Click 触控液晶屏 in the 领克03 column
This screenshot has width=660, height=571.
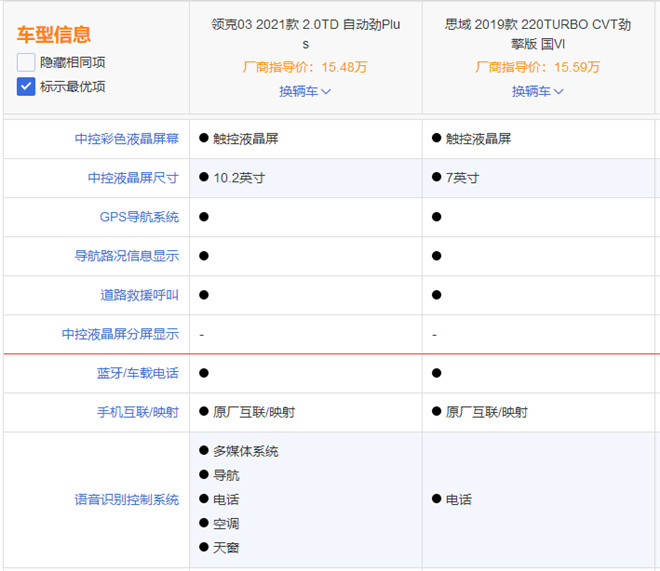click(245, 139)
